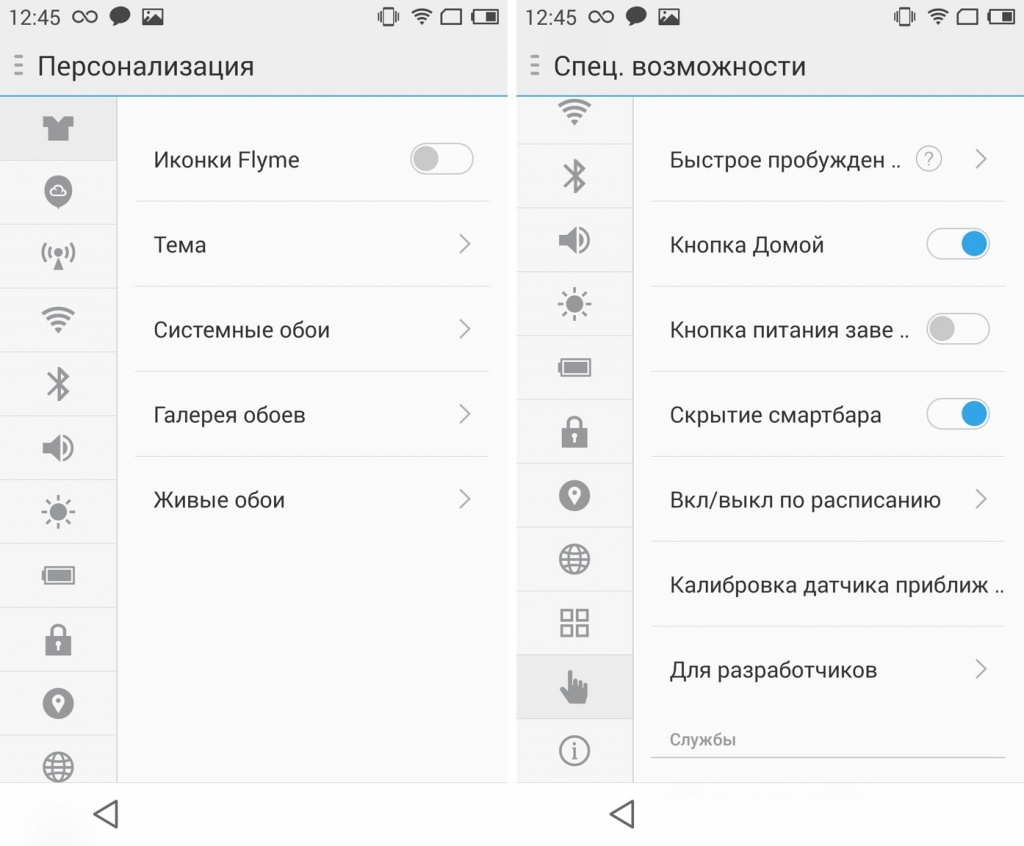Expand the Тема chevron arrow
This screenshot has height=846, width=1024.
click(464, 244)
